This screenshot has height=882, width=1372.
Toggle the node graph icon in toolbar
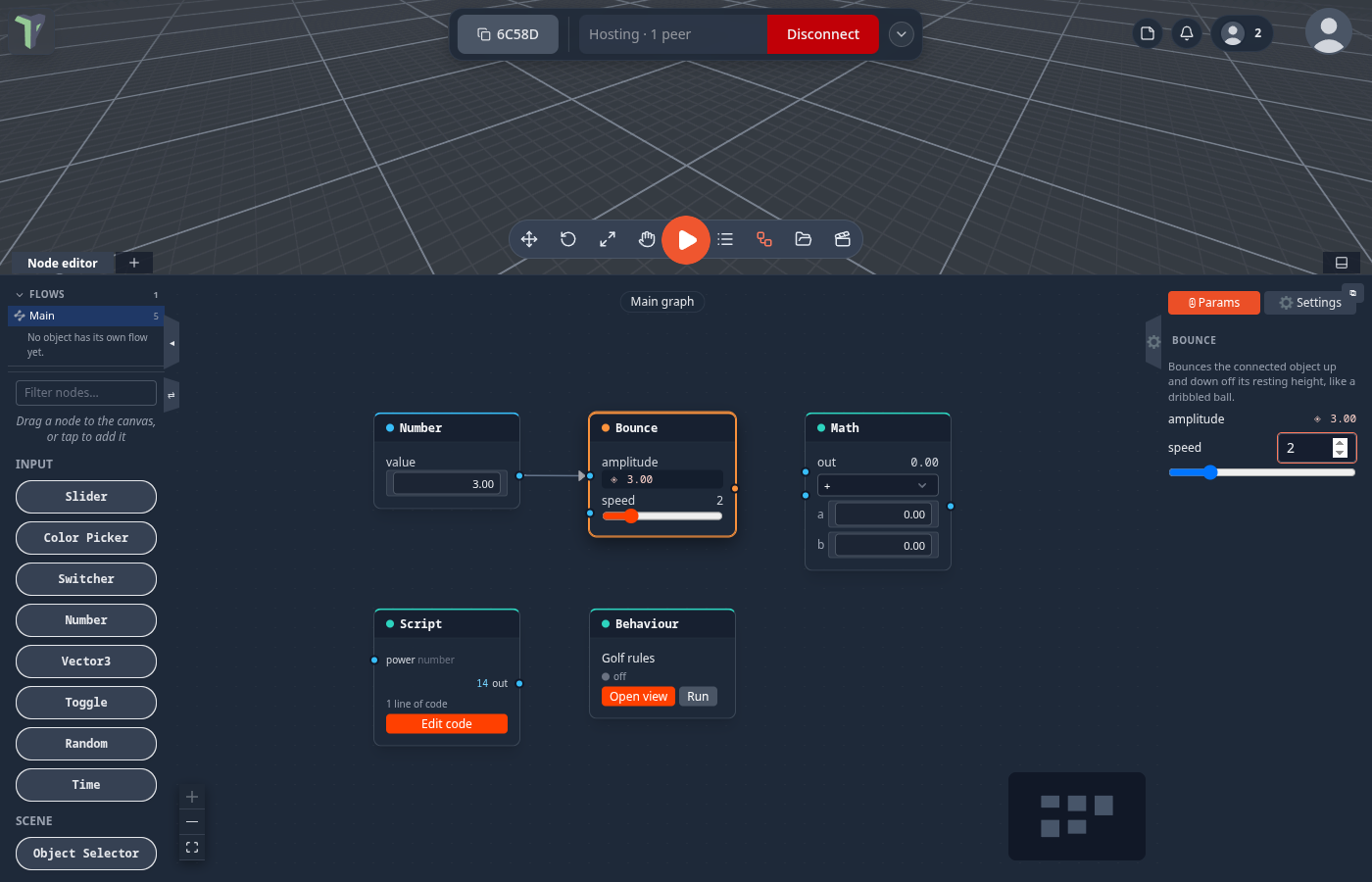coord(764,239)
